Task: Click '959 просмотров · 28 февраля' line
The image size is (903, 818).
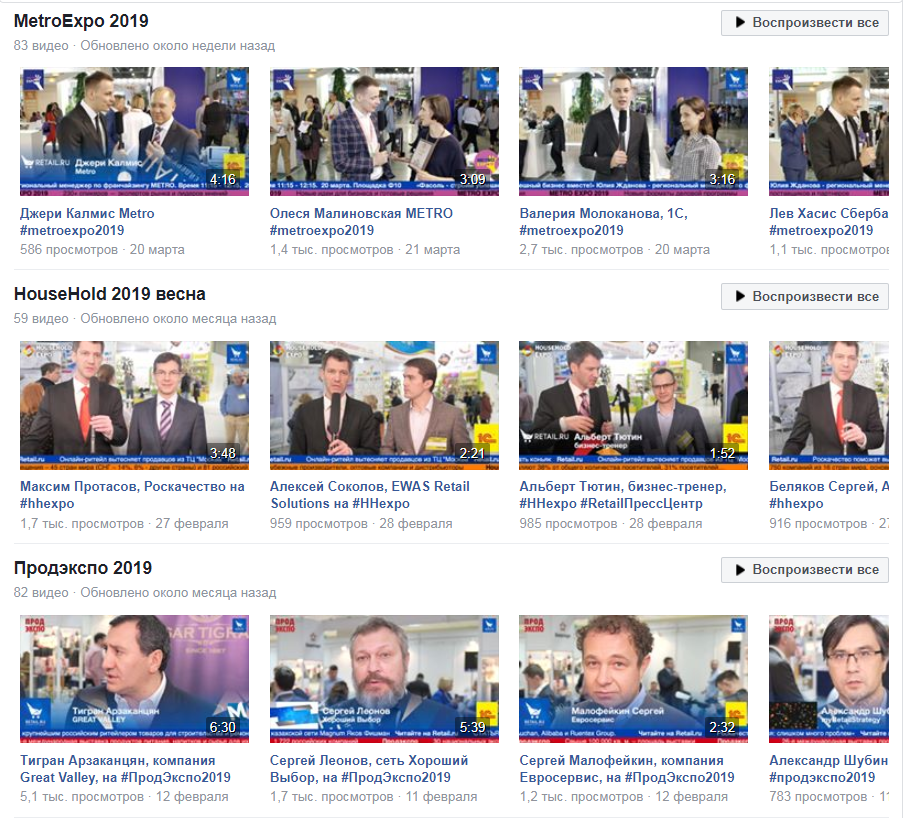Action: point(361,524)
